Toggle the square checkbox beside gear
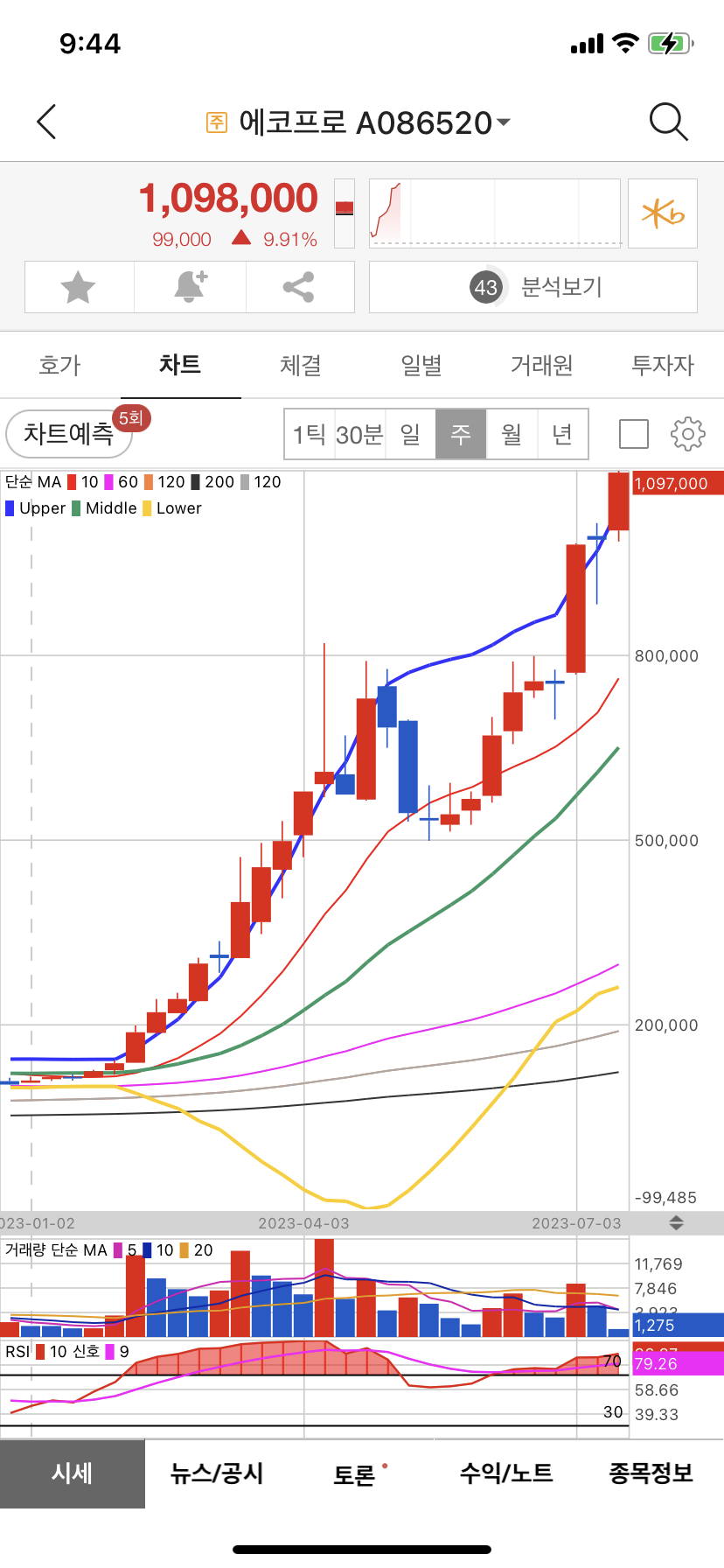724x1568 pixels. point(633,434)
